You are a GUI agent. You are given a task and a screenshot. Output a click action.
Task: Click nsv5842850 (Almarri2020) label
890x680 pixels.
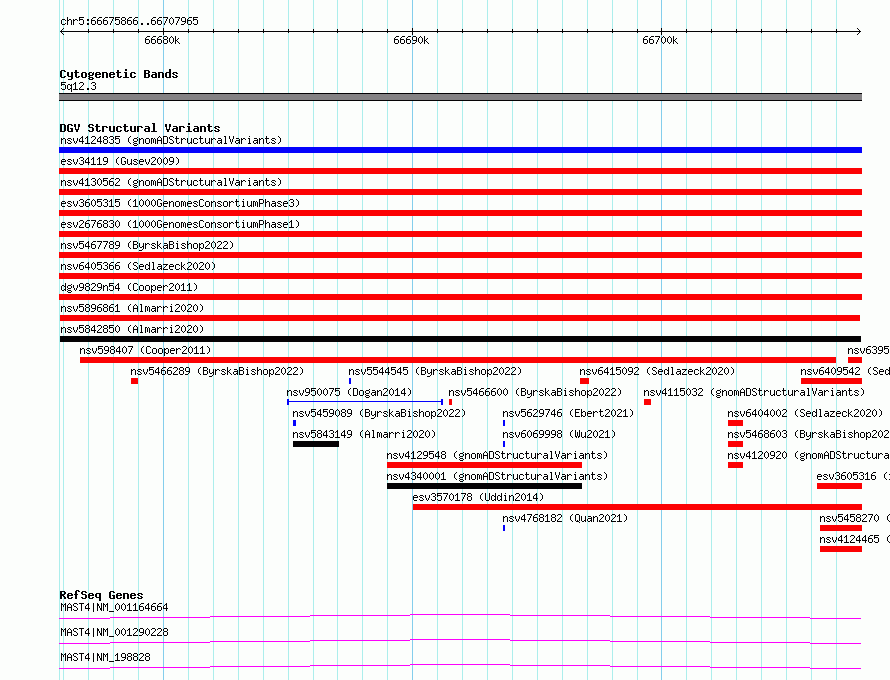[132, 329]
